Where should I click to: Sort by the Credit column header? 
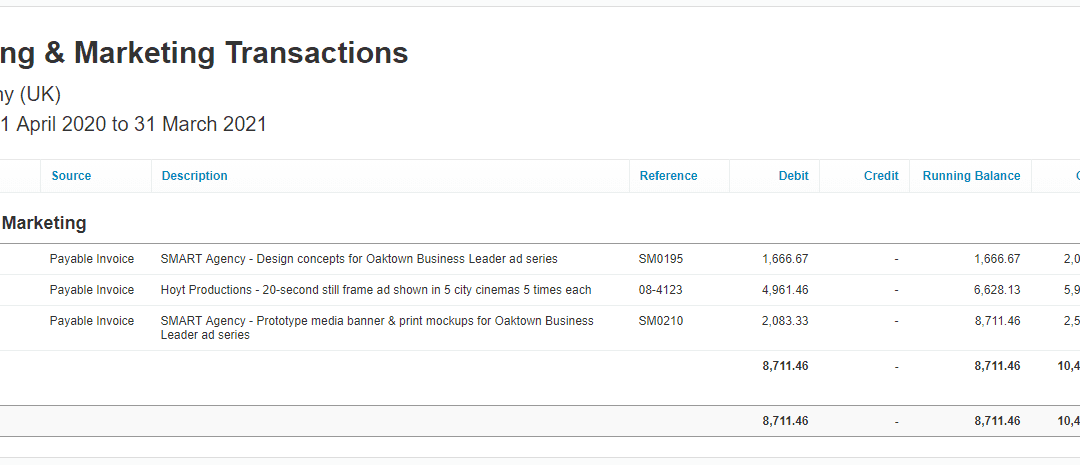881,176
